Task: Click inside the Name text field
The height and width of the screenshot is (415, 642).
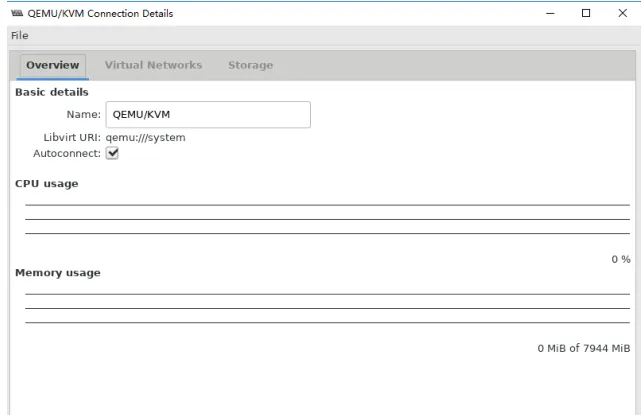Action: (x=208, y=115)
